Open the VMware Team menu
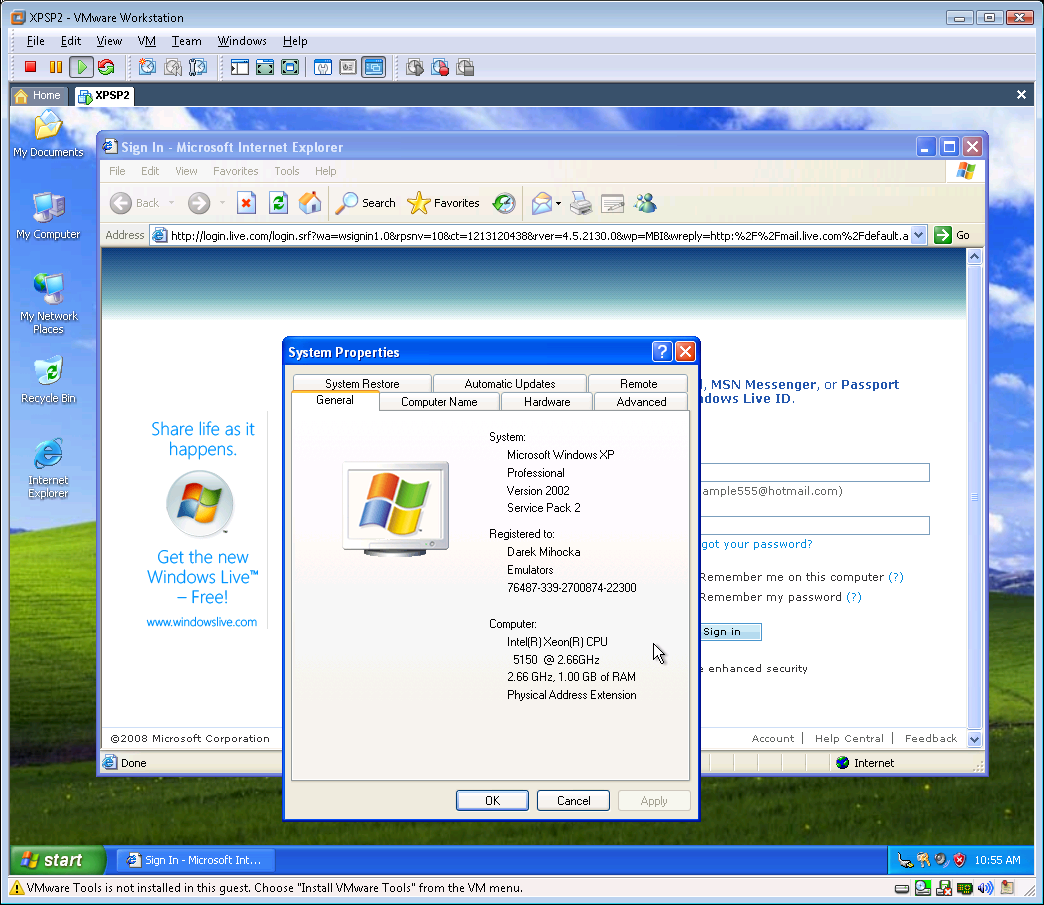The width and height of the screenshot is (1044, 905). (x=186, y=41)
